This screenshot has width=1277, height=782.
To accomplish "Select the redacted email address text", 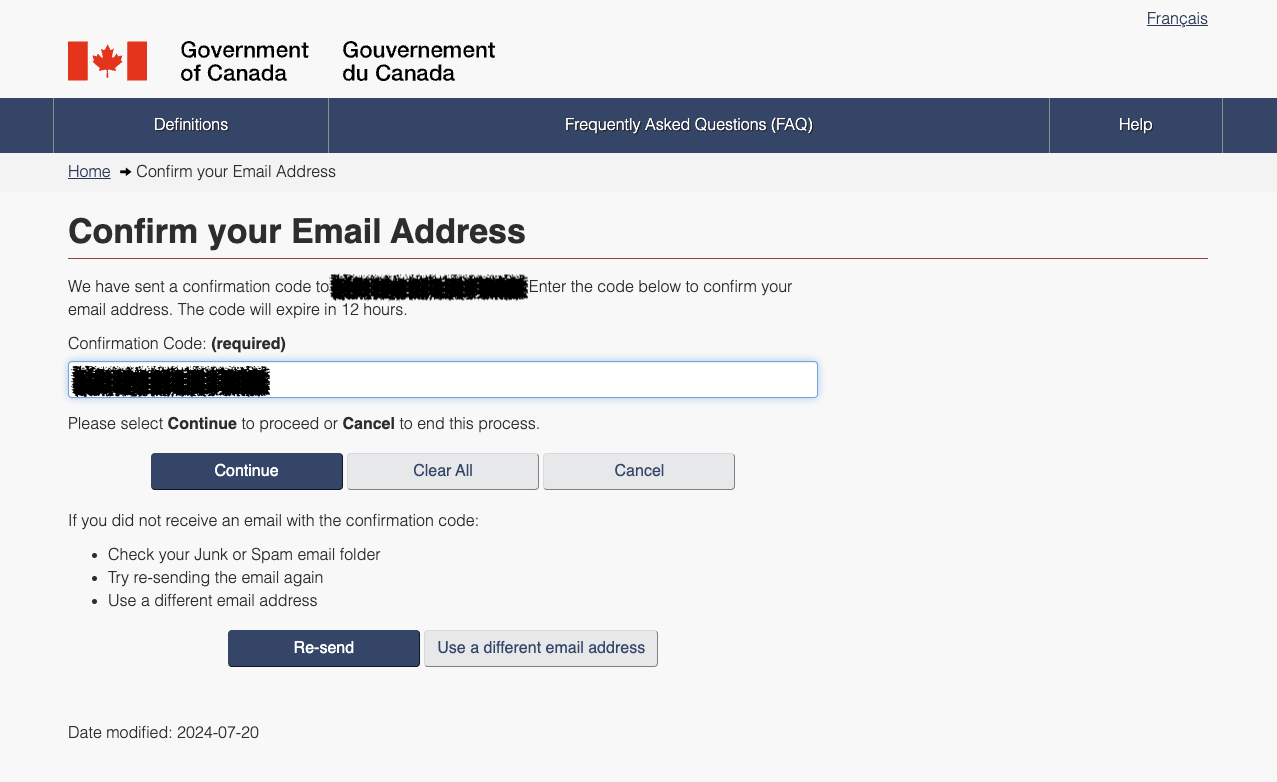I will [x=428, y=287].
